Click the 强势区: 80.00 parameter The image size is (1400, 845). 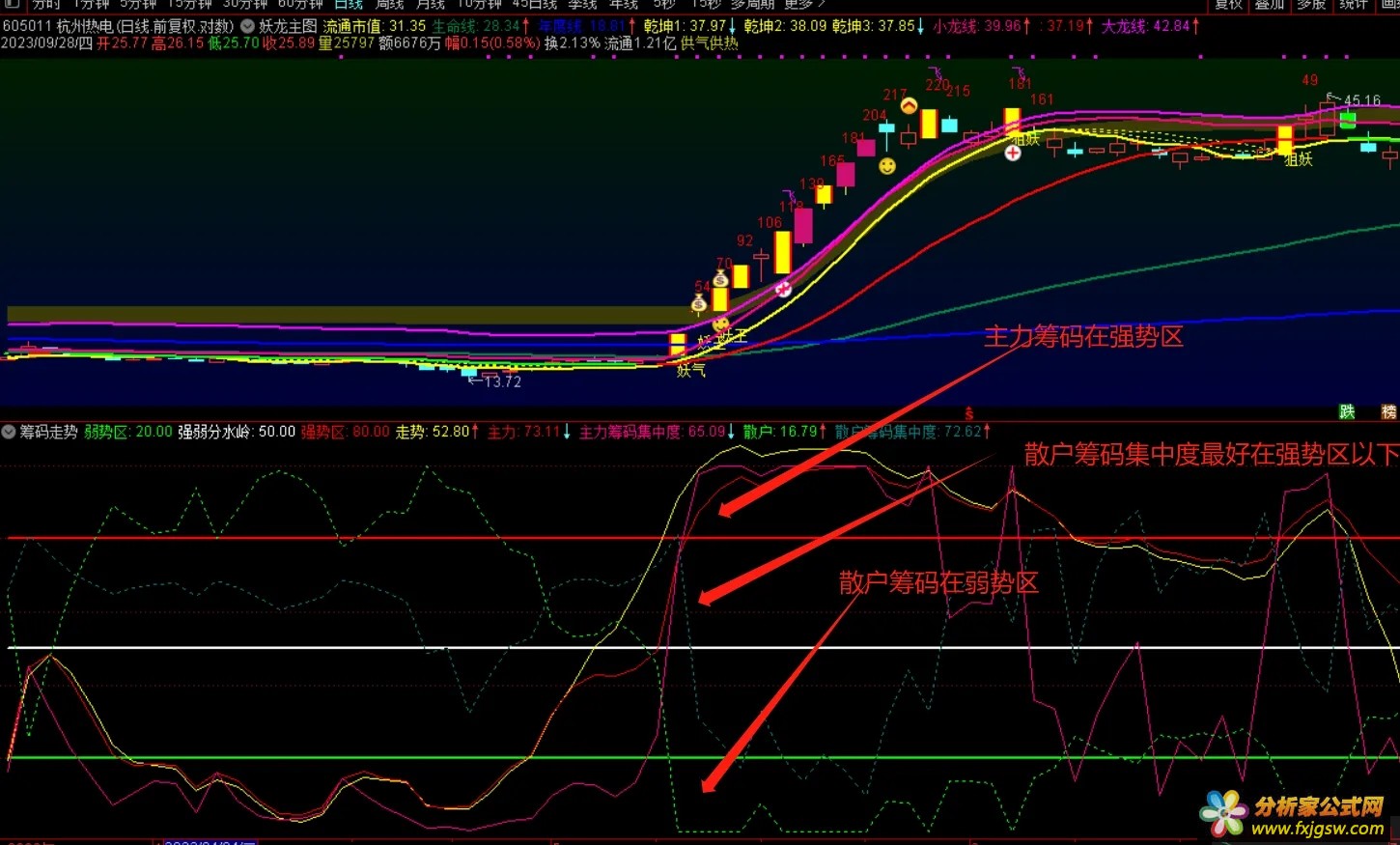345,432
